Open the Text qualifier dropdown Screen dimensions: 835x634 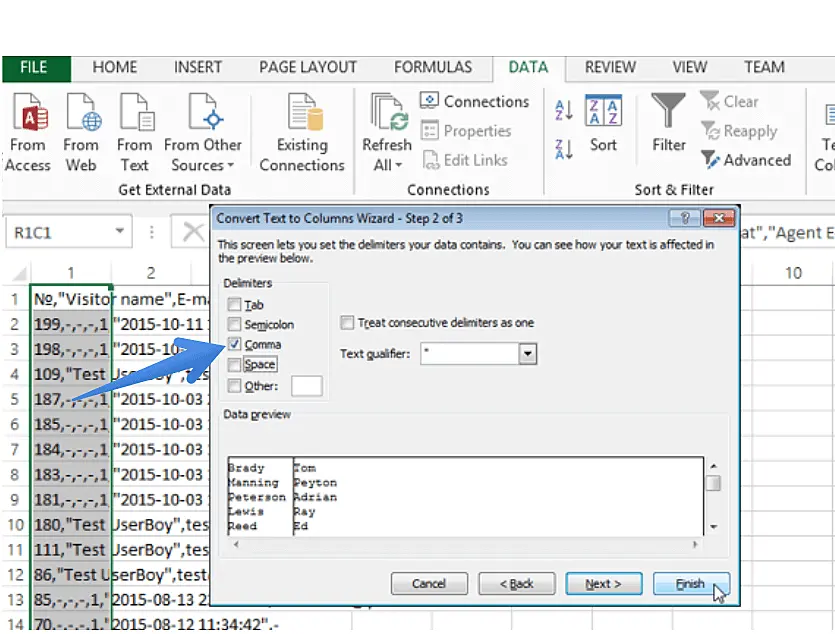pyautogui.click(x=528, y=354)
